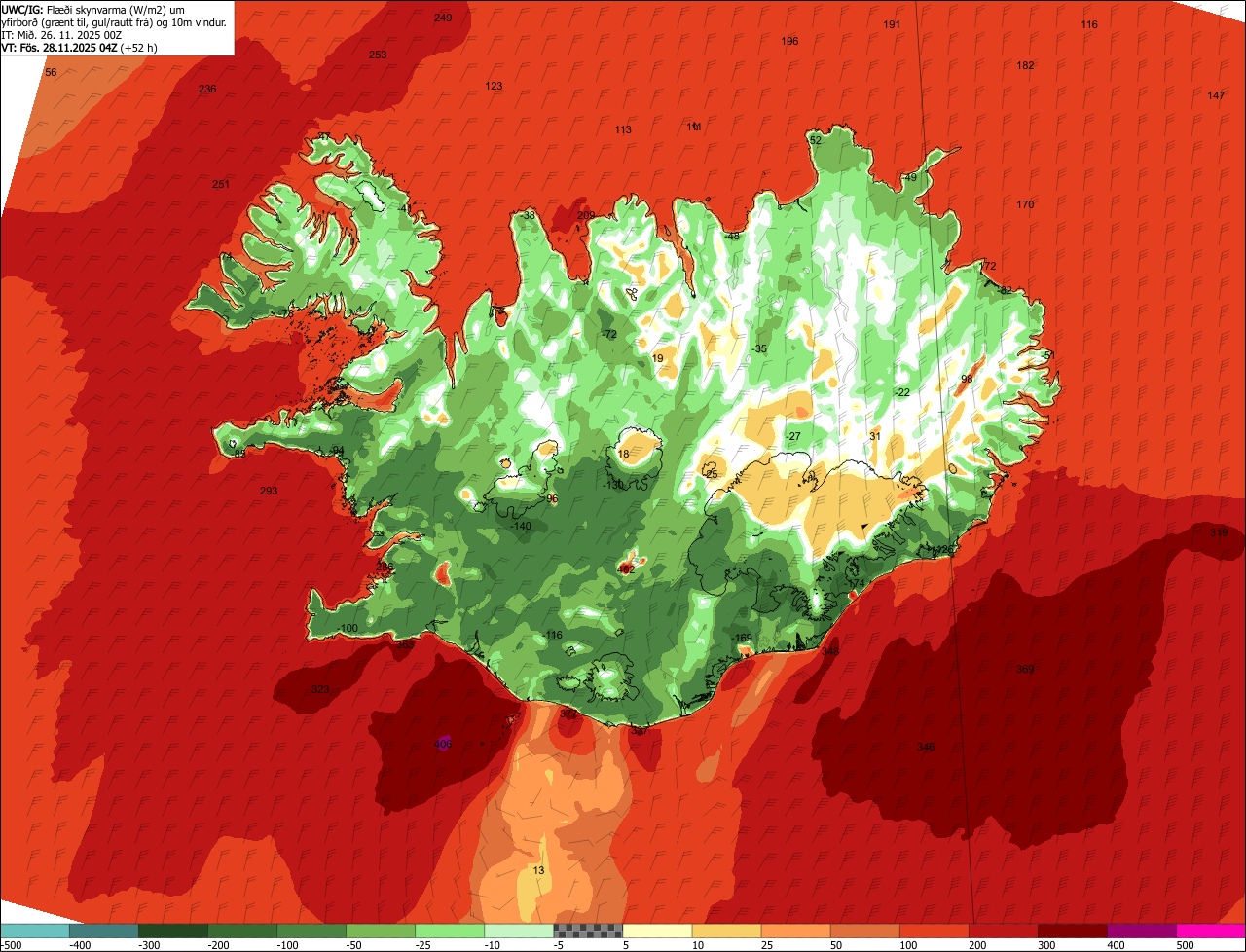Click the inland value 19
Viewport: 1246px width, 952px height.
(x=658, y=359)
